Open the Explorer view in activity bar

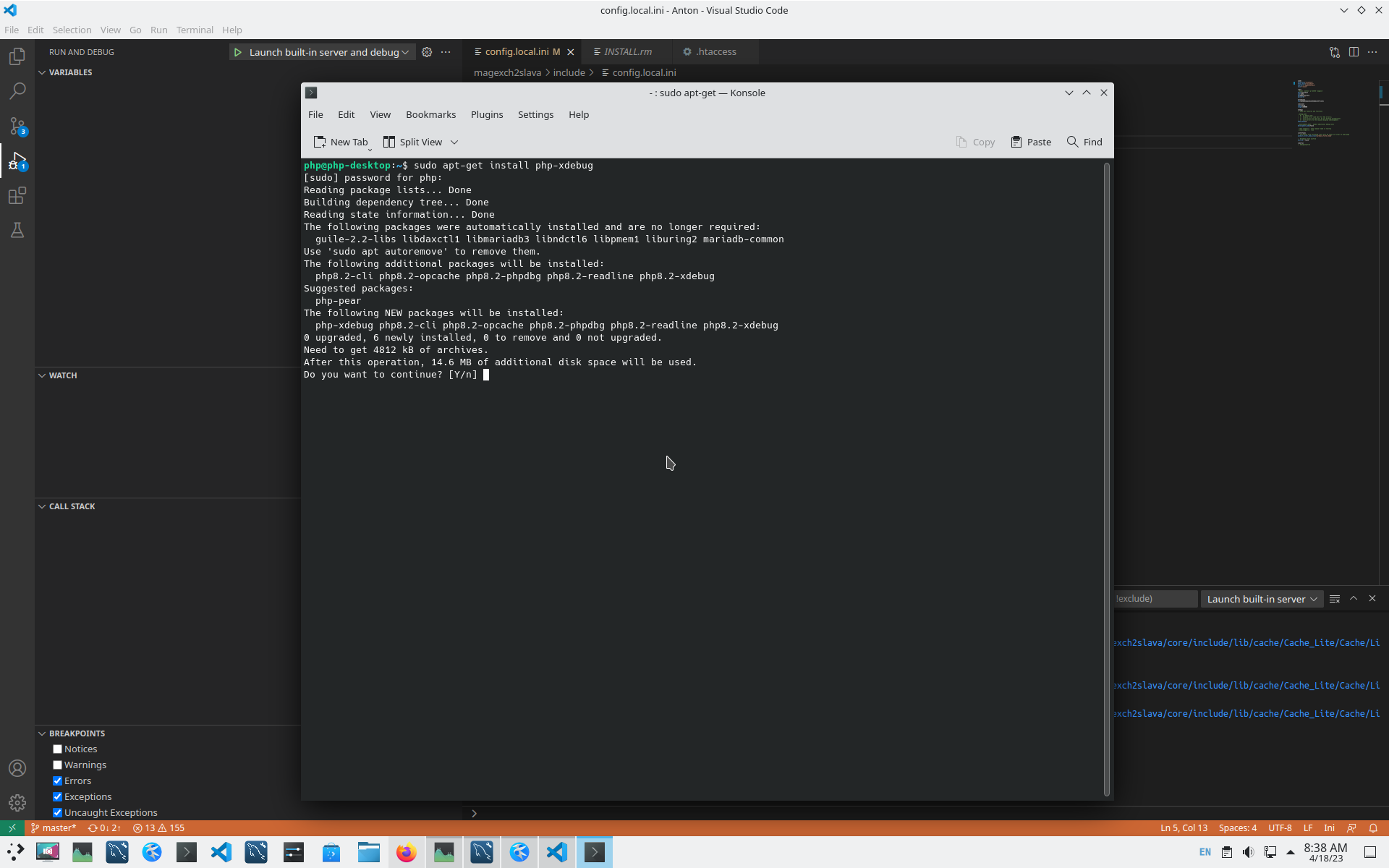(x=17, y=56)
